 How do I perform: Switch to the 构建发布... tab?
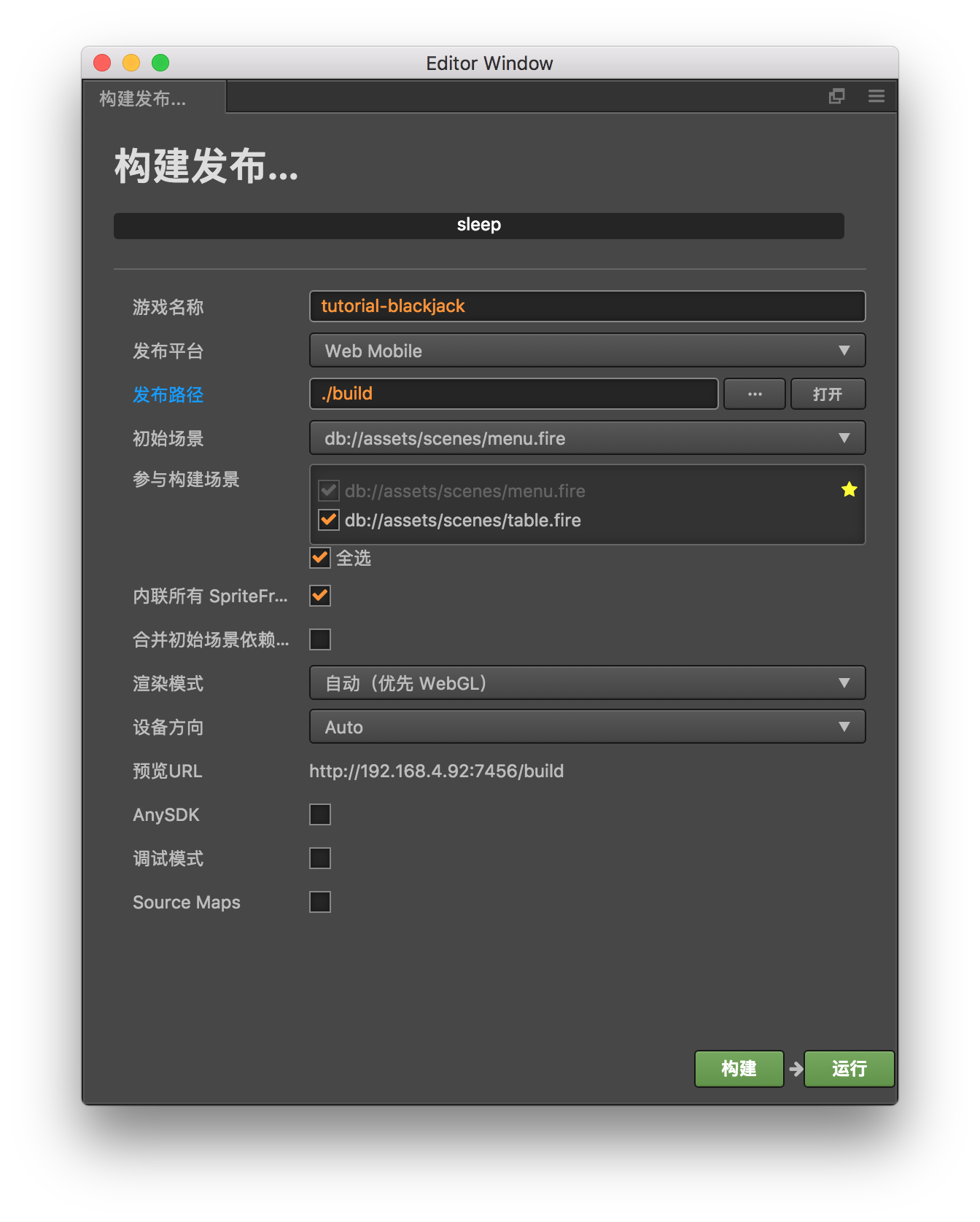click(154, 98)
